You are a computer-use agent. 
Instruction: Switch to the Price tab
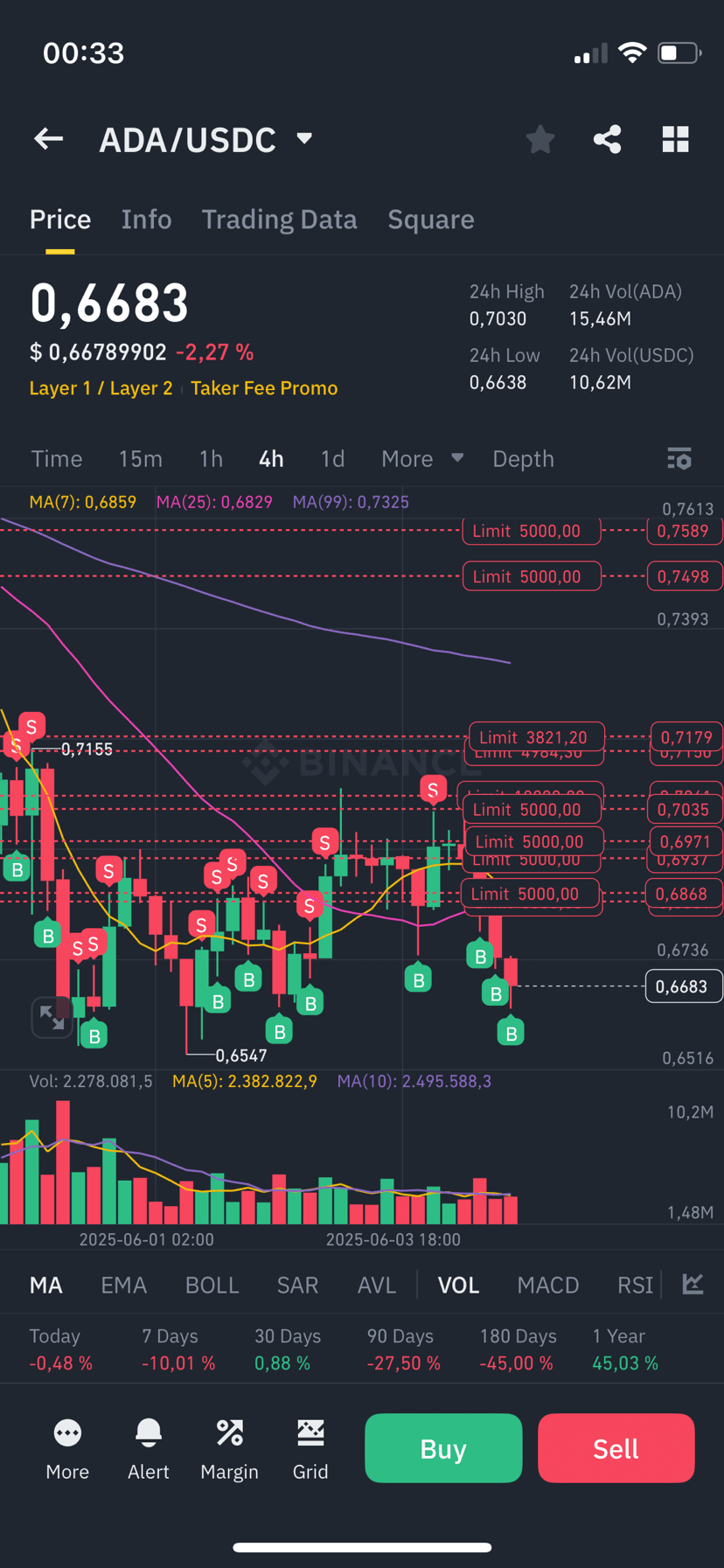(x=60, y=220)
